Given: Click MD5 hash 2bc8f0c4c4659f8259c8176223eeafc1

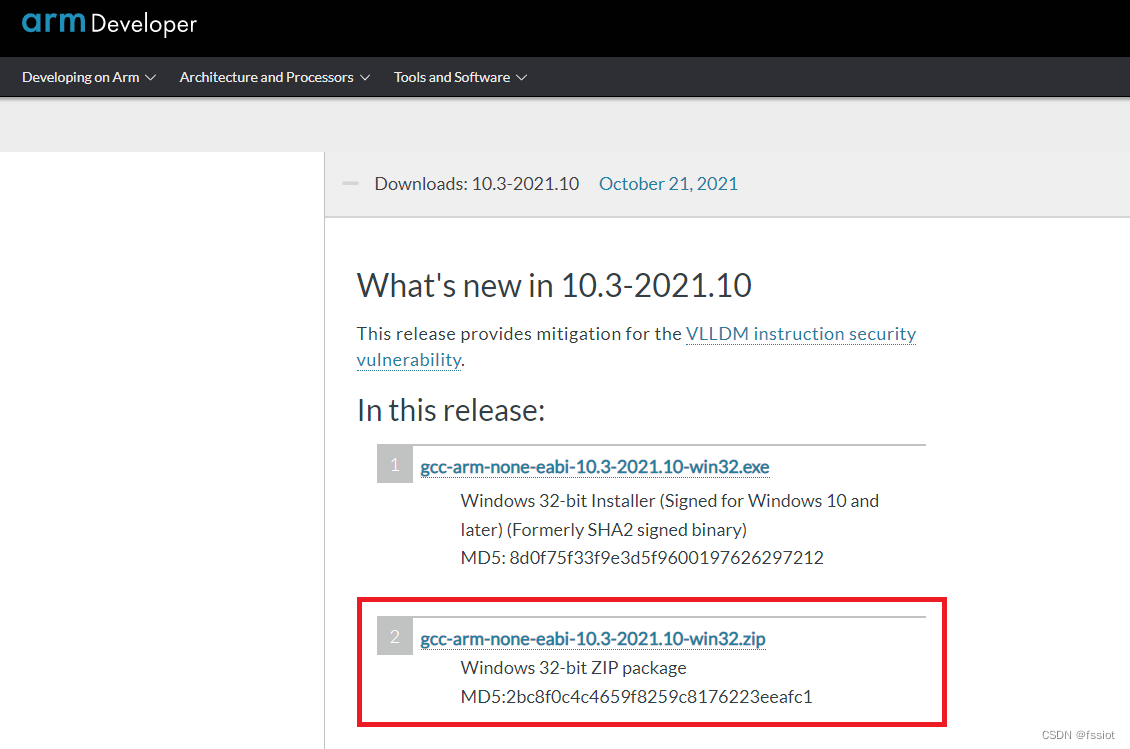Looking at the screenshot, I should (x=659, y=697).
